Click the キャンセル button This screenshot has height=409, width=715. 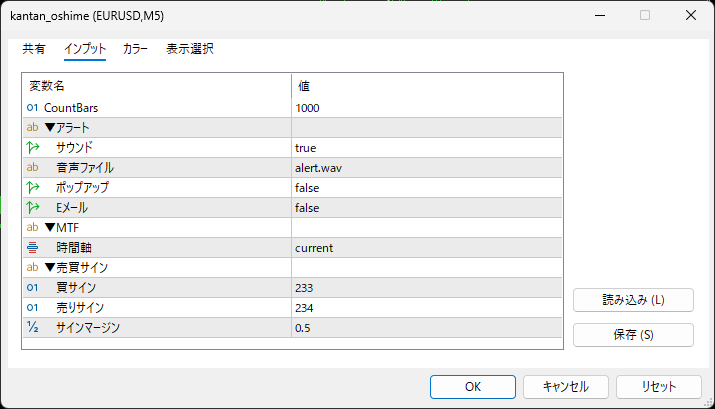[565, 387]
